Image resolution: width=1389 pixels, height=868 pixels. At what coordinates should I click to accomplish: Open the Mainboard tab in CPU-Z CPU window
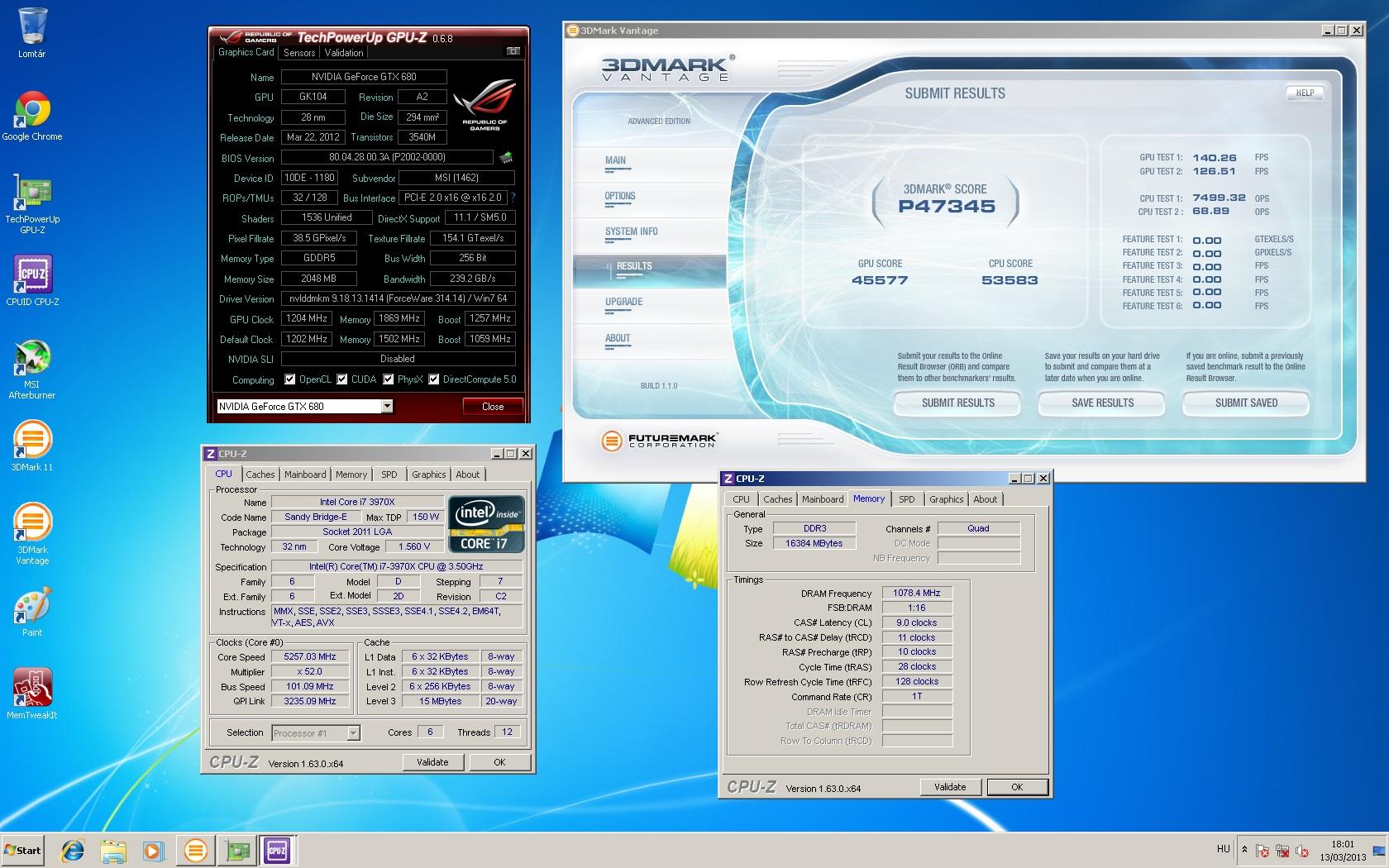[x=305, y=475]
